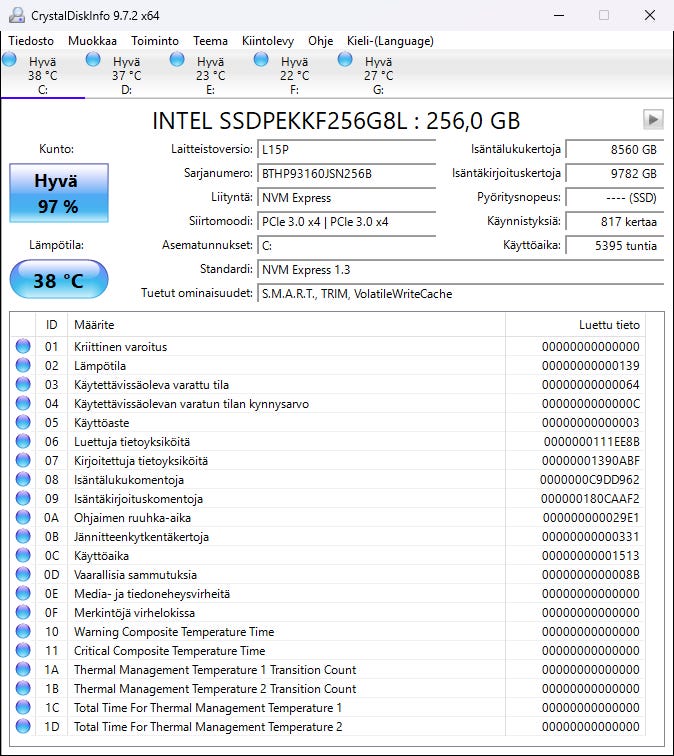Click status orb next to Käyttöaste row
The image size is (674, 756).
[x=23, y=423]
